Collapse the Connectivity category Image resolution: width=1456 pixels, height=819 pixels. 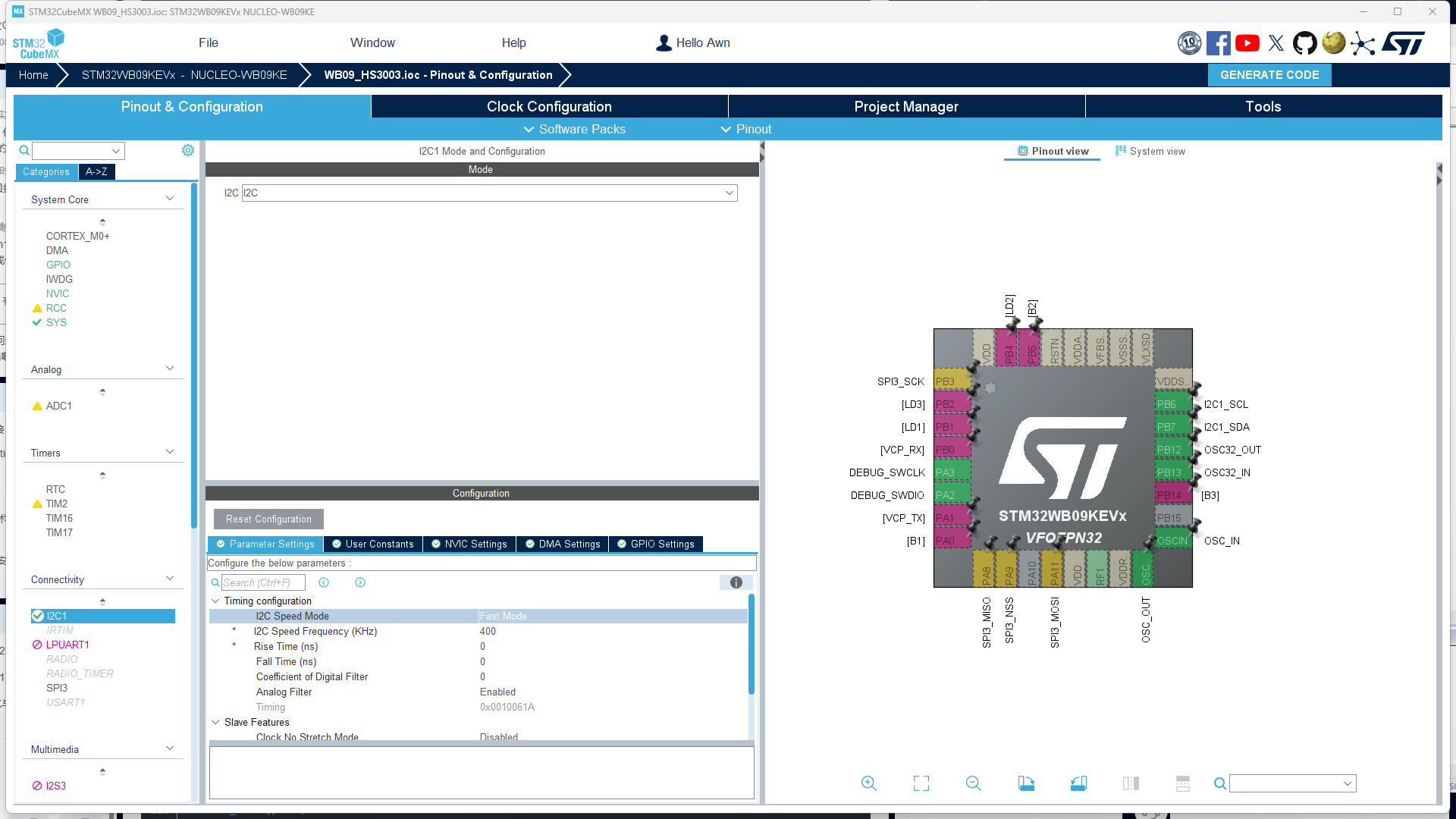170,579
